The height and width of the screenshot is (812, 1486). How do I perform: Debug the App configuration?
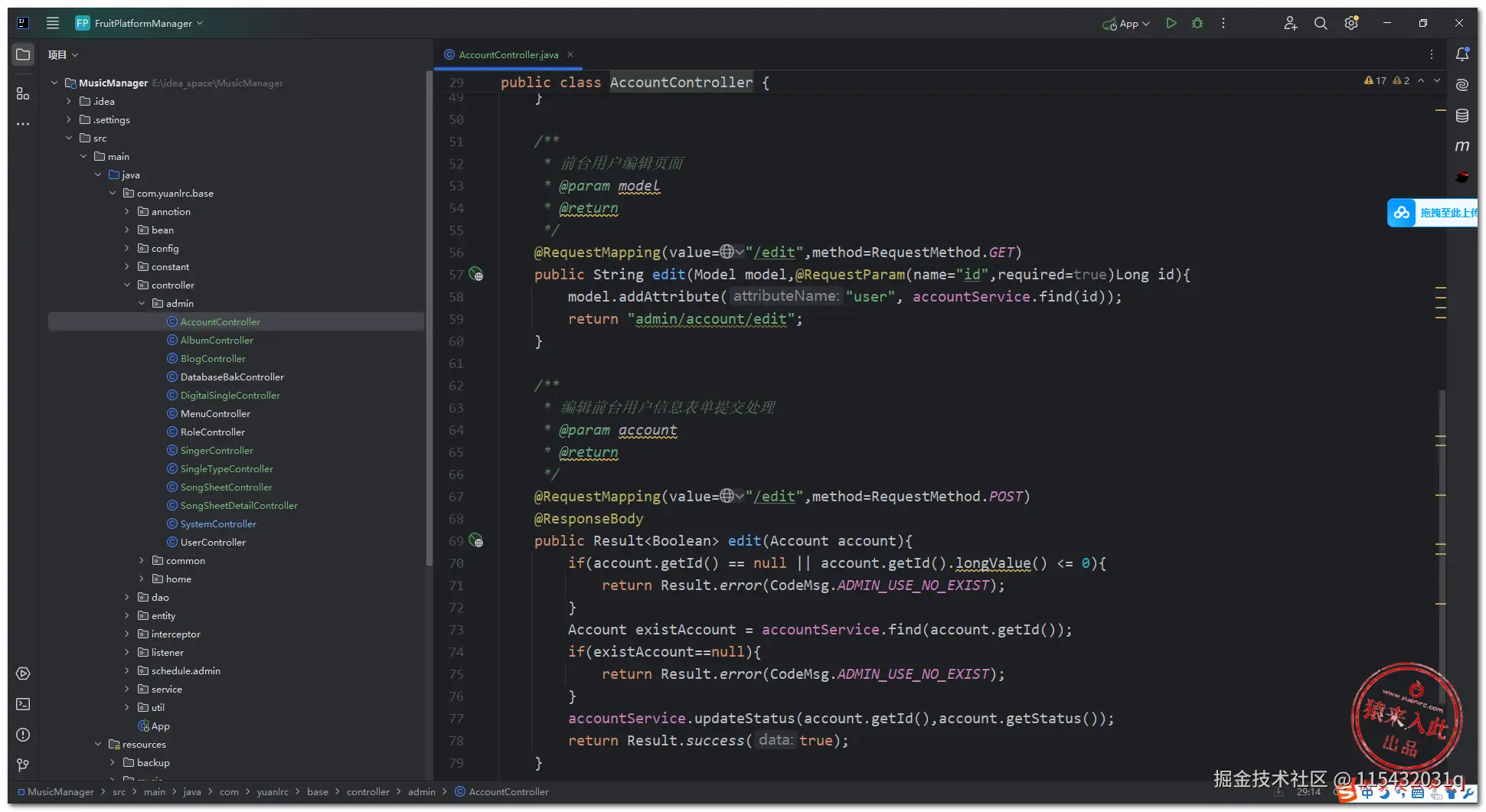click(1197, 23)
